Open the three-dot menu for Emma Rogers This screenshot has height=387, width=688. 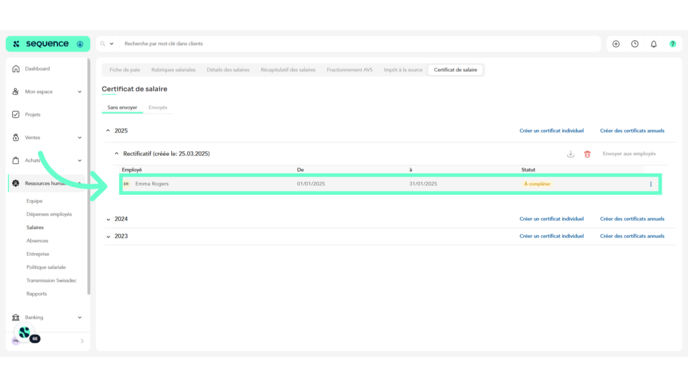pos(651,184)
